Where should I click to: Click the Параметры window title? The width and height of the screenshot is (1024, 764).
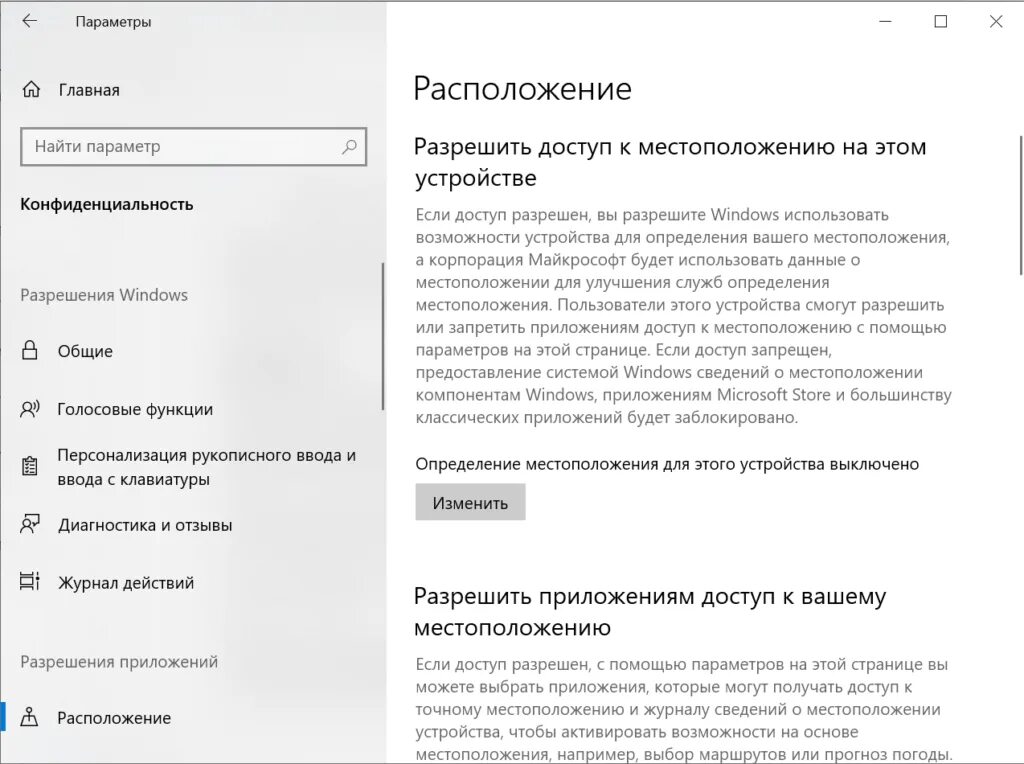coord(113,22)
